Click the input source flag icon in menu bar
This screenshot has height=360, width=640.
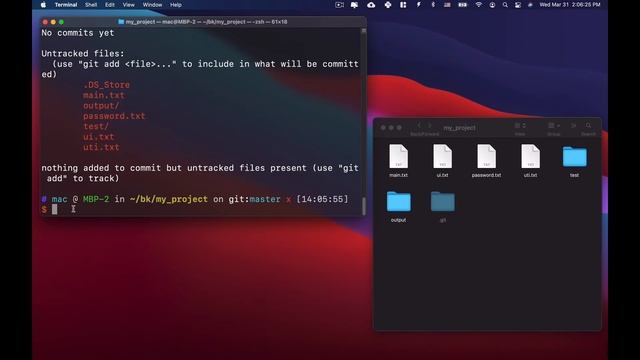[447, 5]
